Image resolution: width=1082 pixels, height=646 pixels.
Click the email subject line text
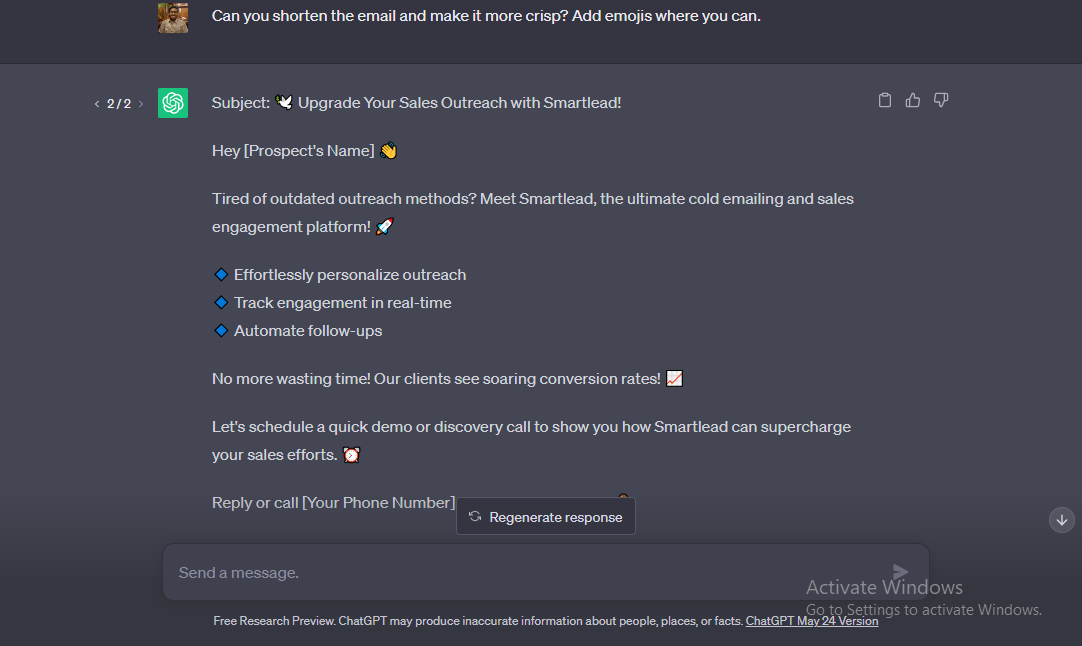point(416,102)
